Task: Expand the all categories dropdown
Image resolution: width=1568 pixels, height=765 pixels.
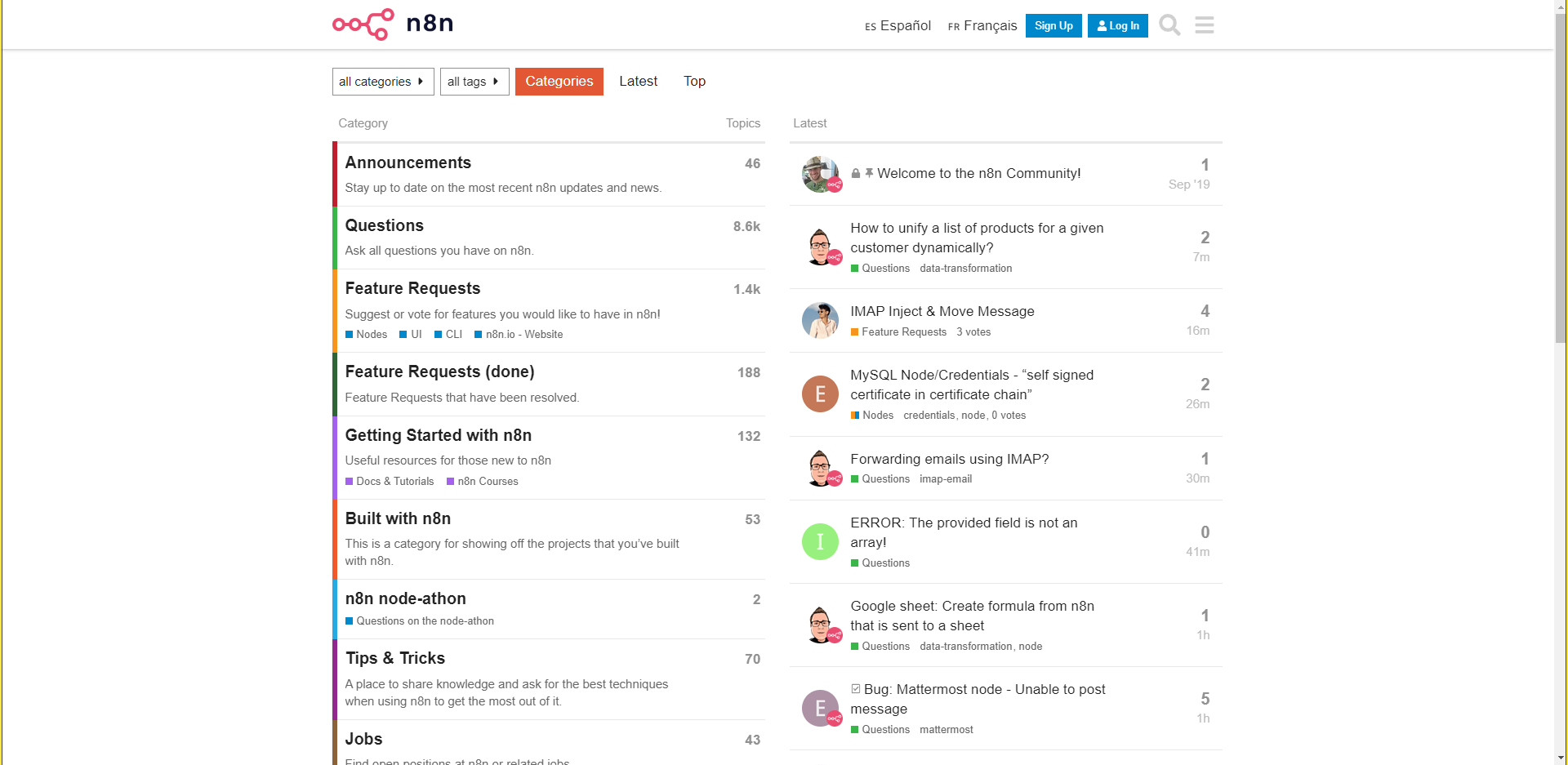Action: point(383,82)
